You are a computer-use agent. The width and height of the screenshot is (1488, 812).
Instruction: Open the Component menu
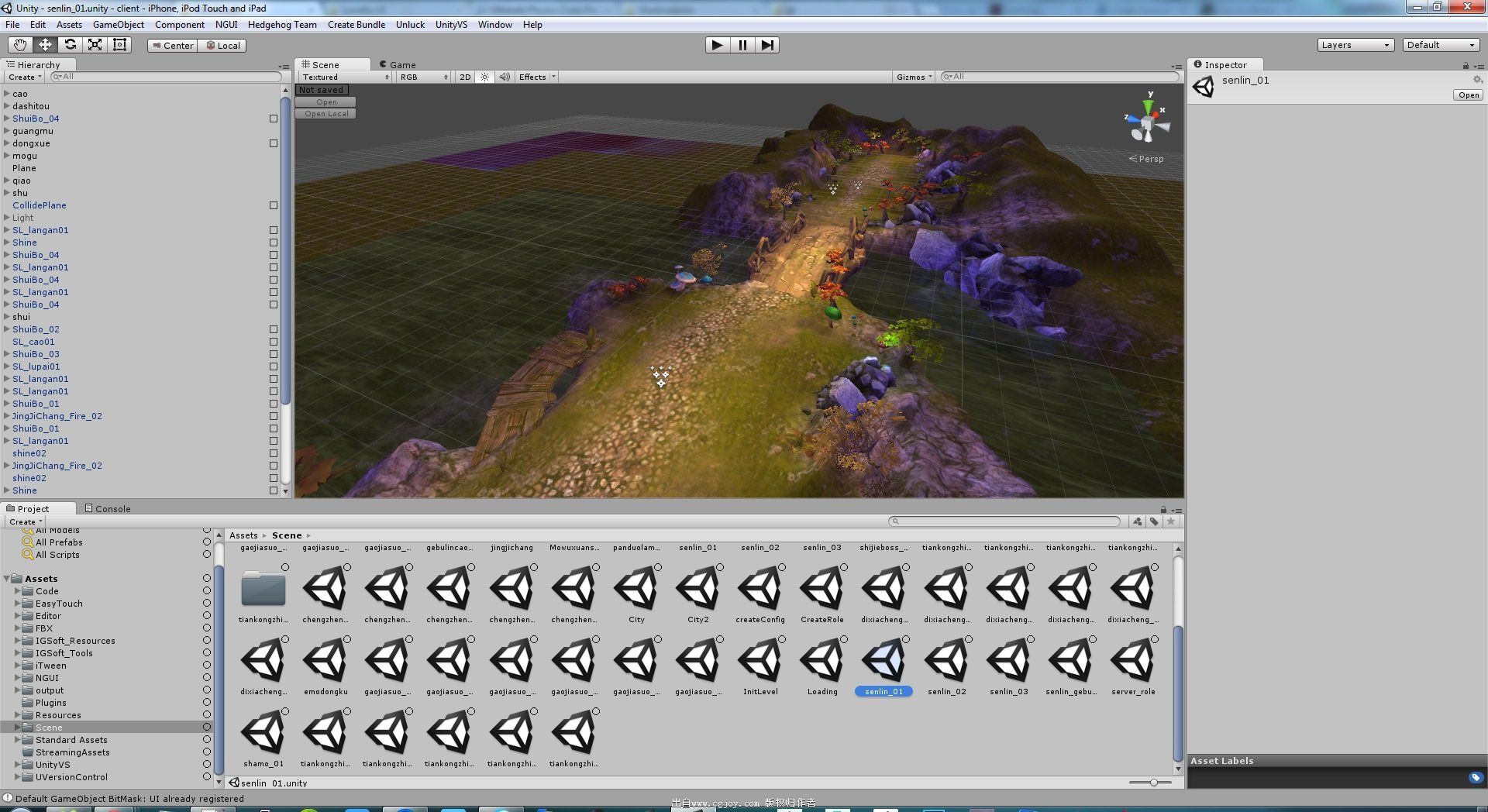point(179,24)
